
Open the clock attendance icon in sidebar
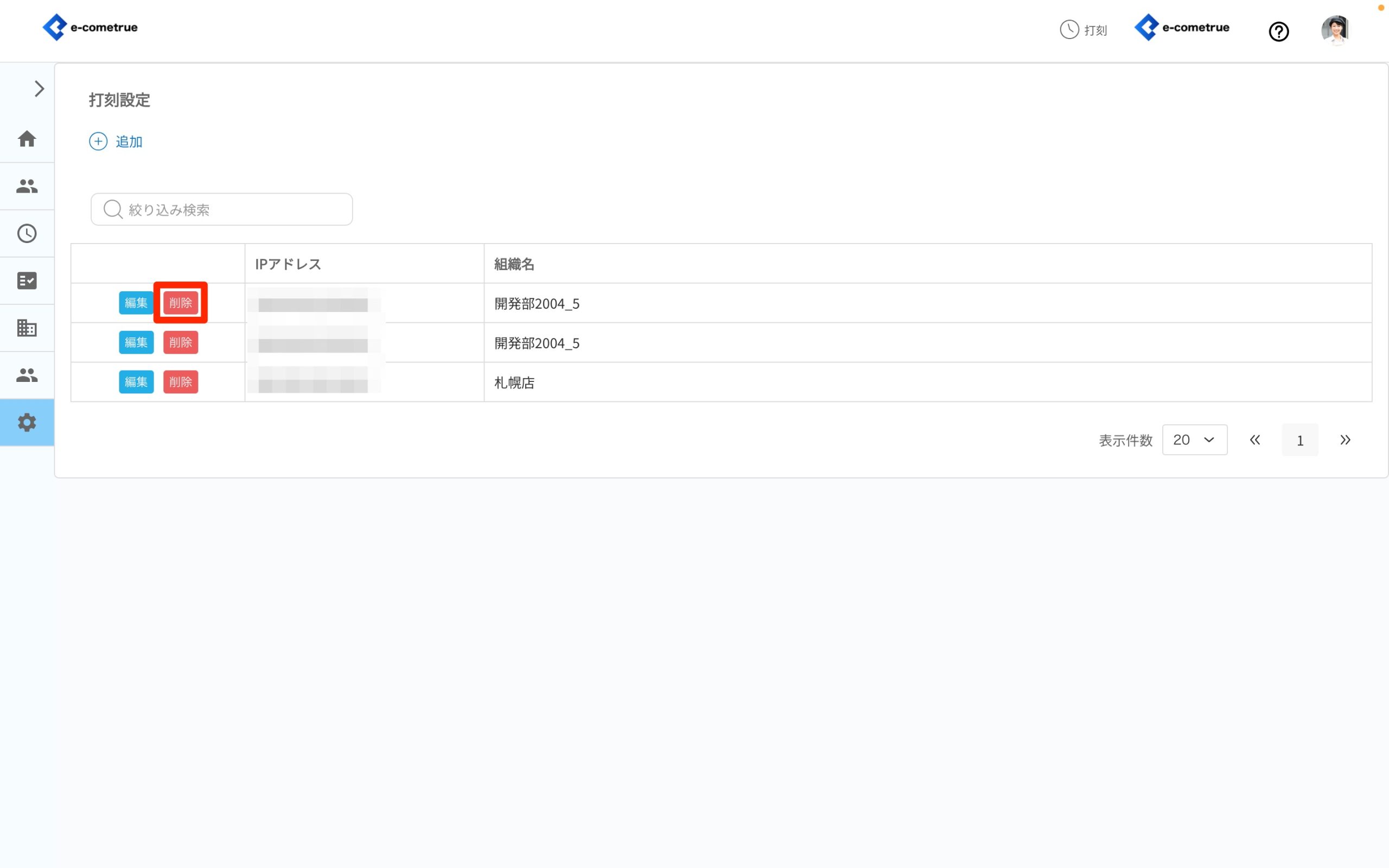coord(27,234)
